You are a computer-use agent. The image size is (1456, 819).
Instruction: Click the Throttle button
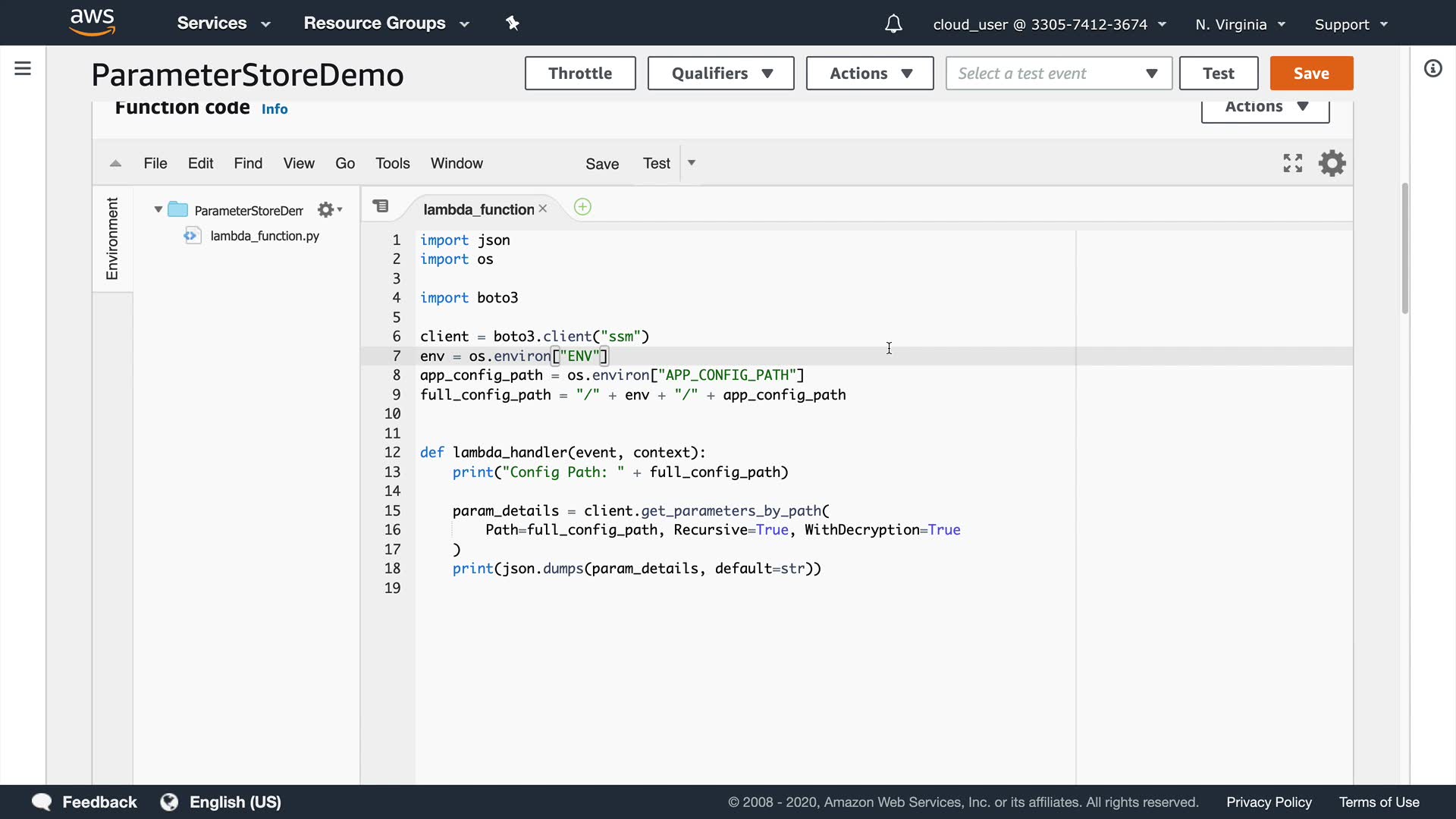point(580,74)
